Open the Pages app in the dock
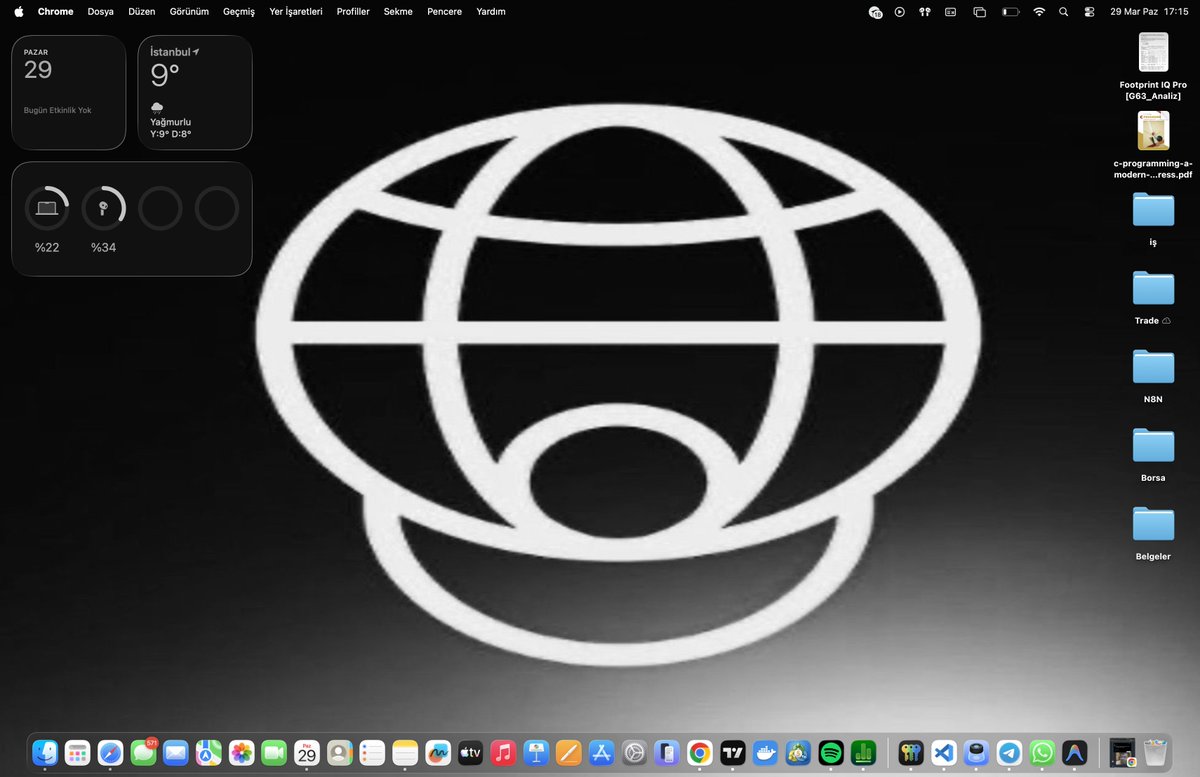 click(x=568, y=752)
